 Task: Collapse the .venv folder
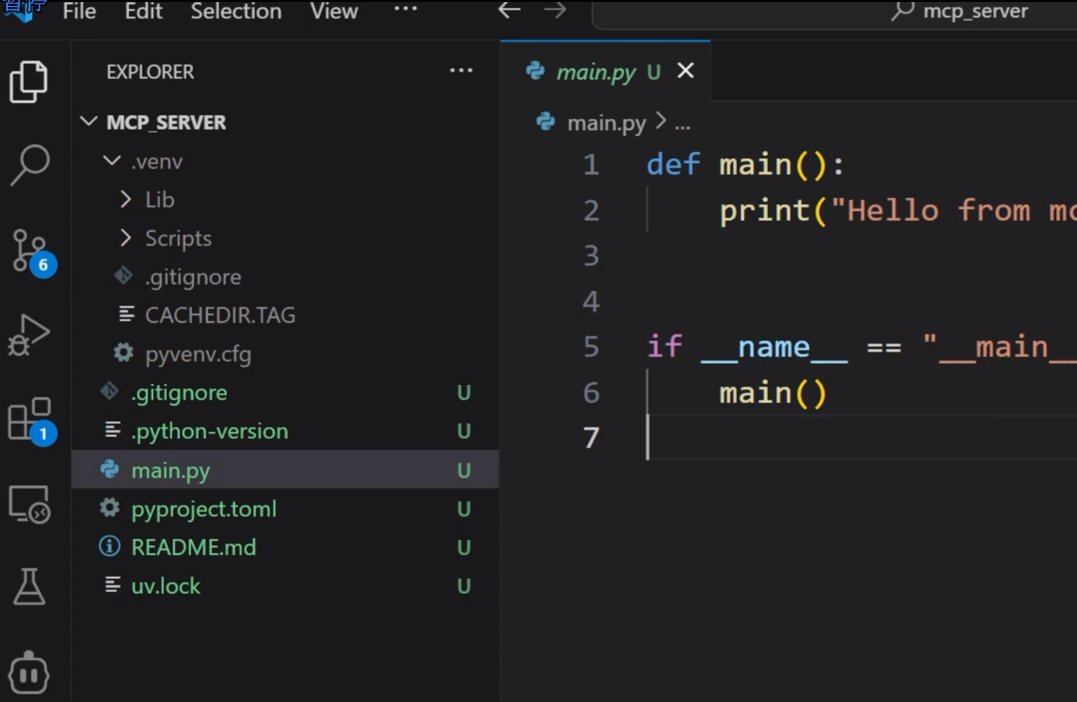(x=285, y=161)
